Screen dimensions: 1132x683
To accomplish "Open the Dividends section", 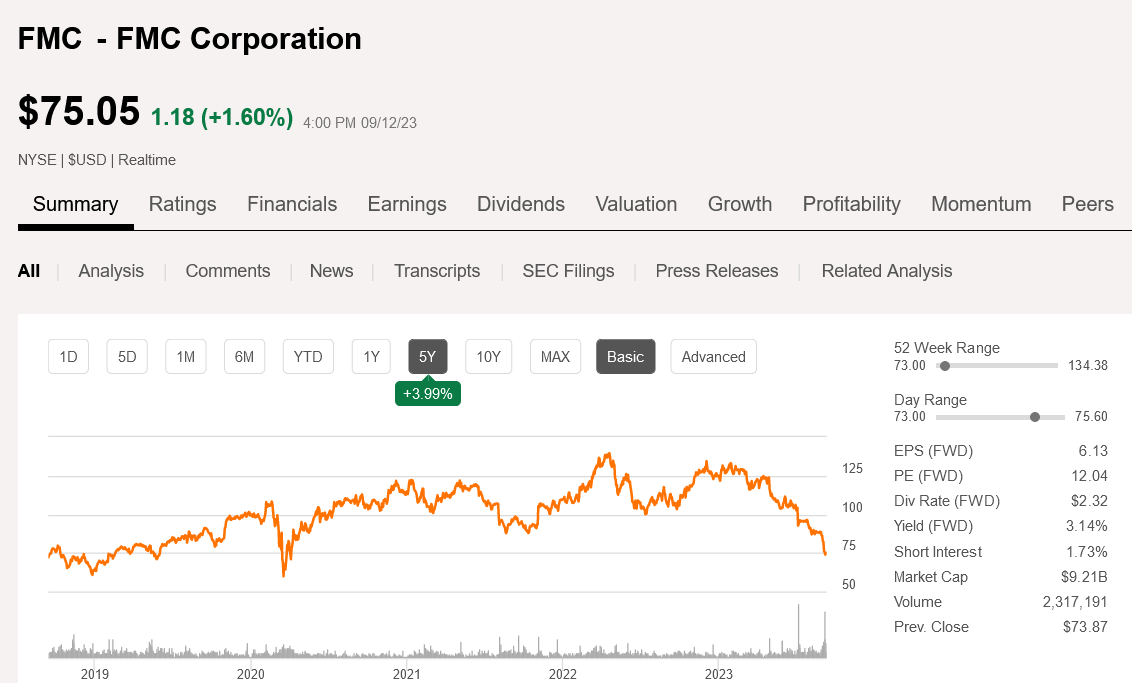I will point(520,204).
